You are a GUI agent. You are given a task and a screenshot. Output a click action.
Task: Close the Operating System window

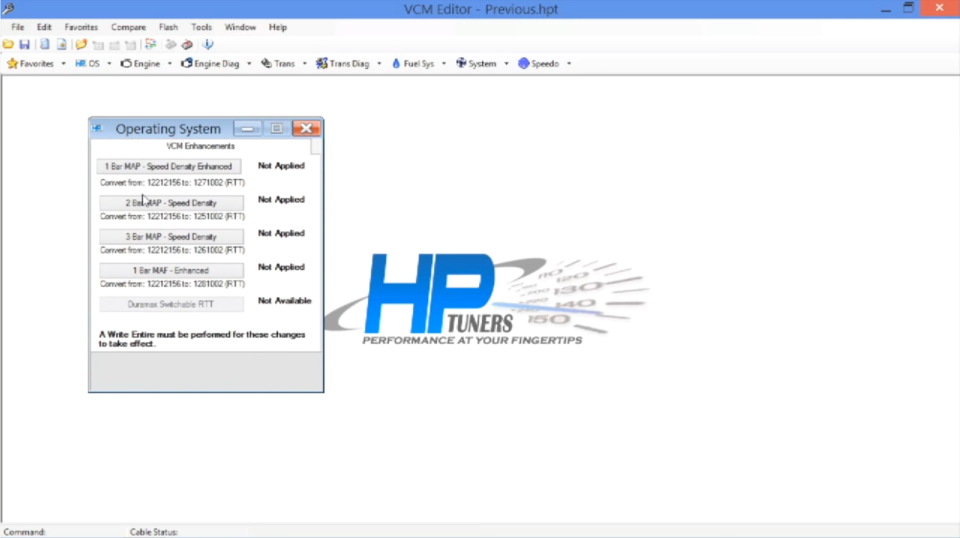coord(306,129)
